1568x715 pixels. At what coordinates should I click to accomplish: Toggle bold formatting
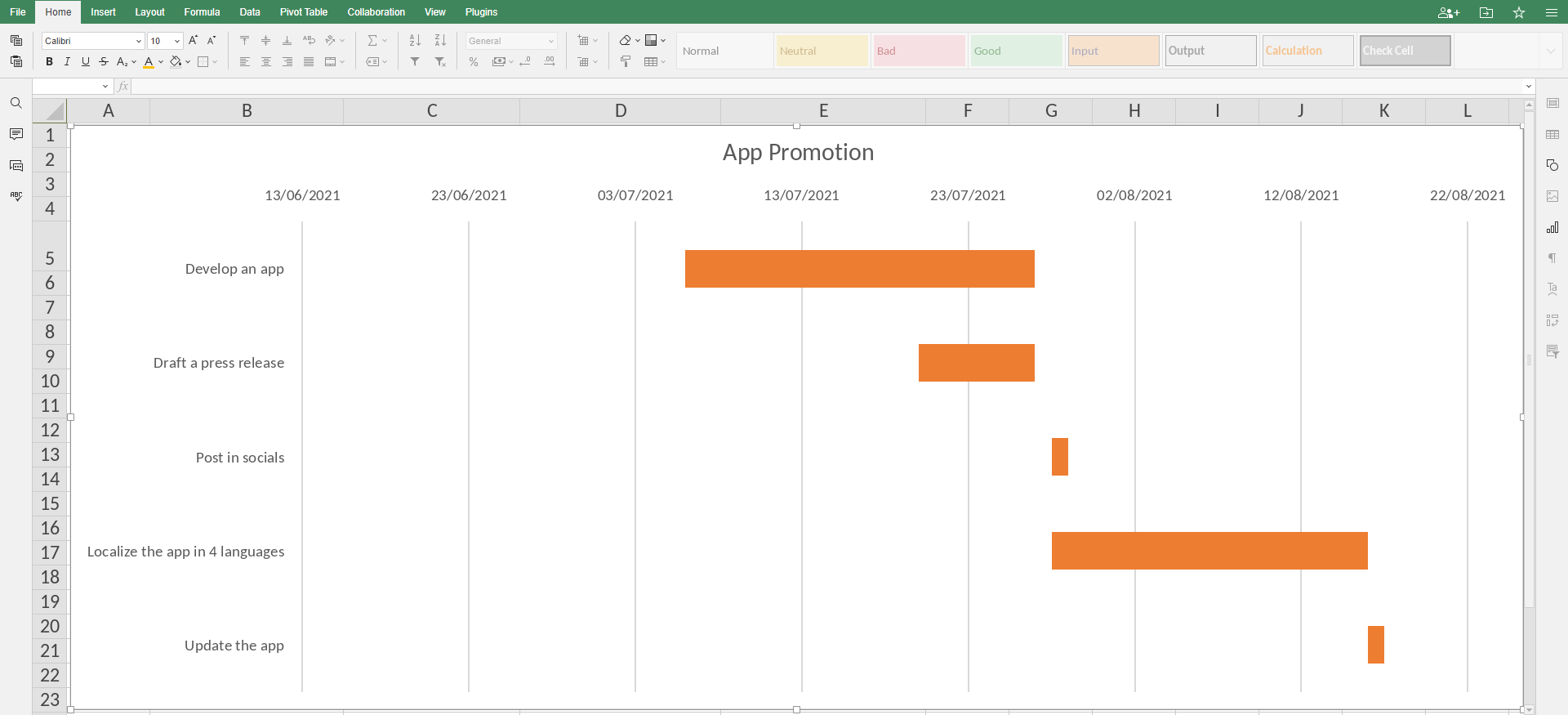[50, 61]
